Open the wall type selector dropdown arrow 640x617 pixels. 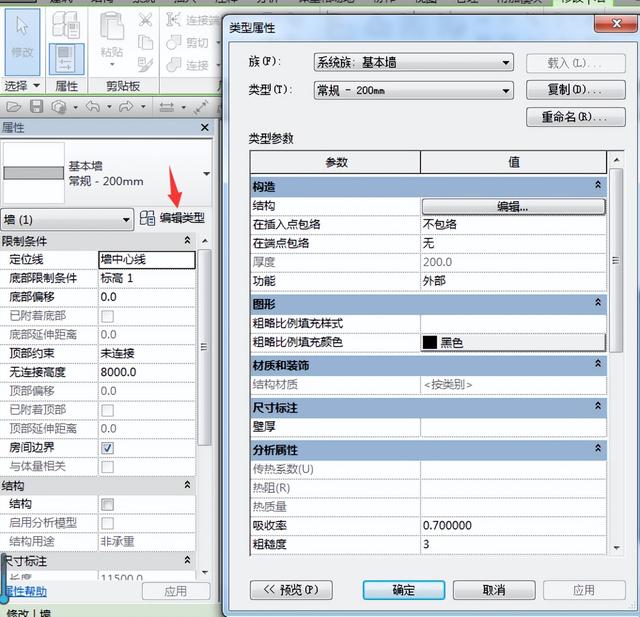point(207,174)
